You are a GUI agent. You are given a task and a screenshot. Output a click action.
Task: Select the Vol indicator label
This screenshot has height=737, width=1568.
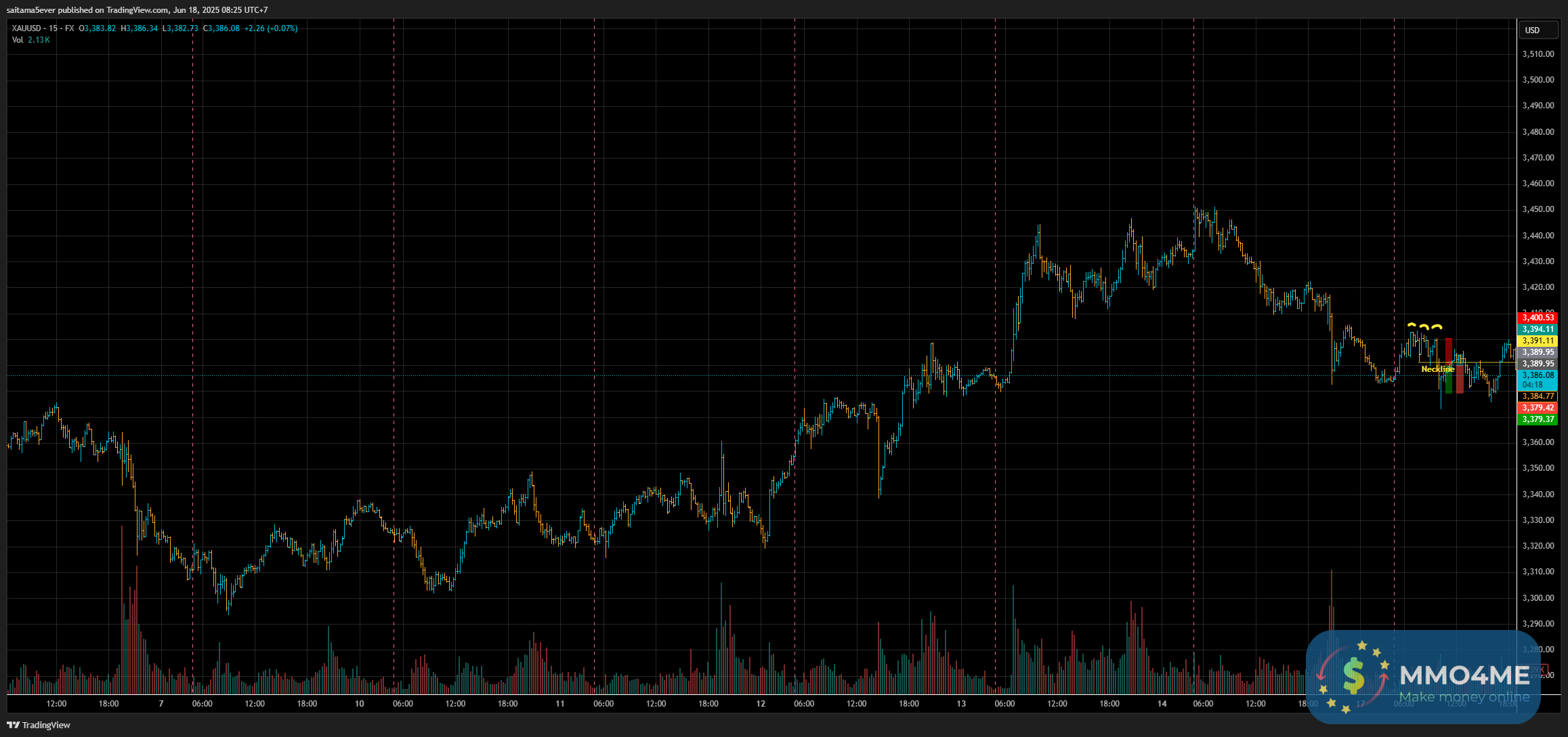(18, 40)
